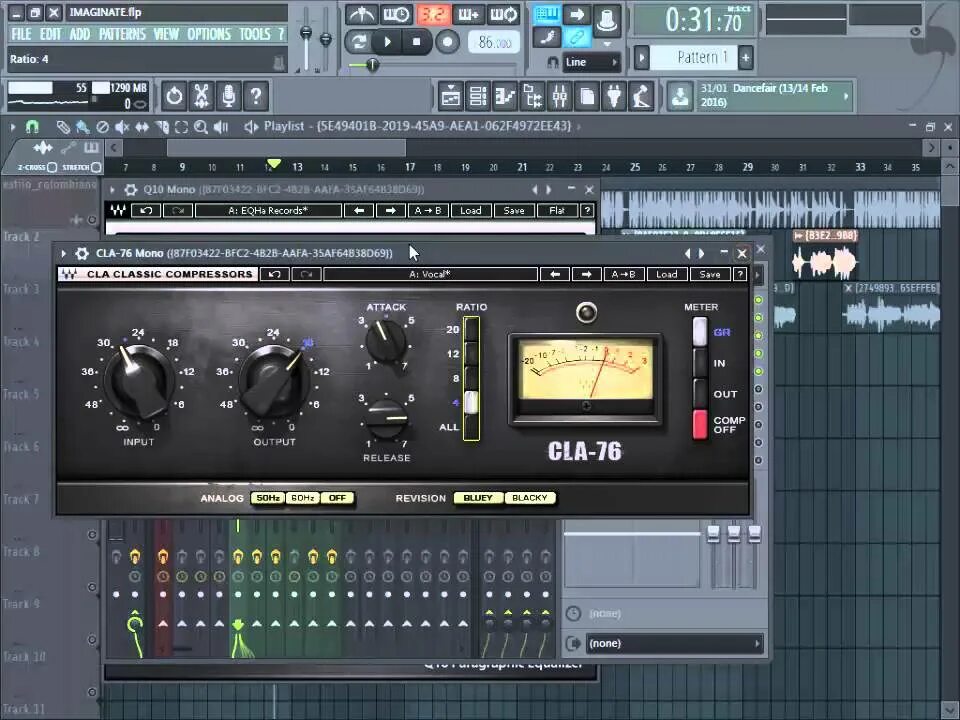
Task: Click CLA-76 A→B copy button
Action: (624, 274)
